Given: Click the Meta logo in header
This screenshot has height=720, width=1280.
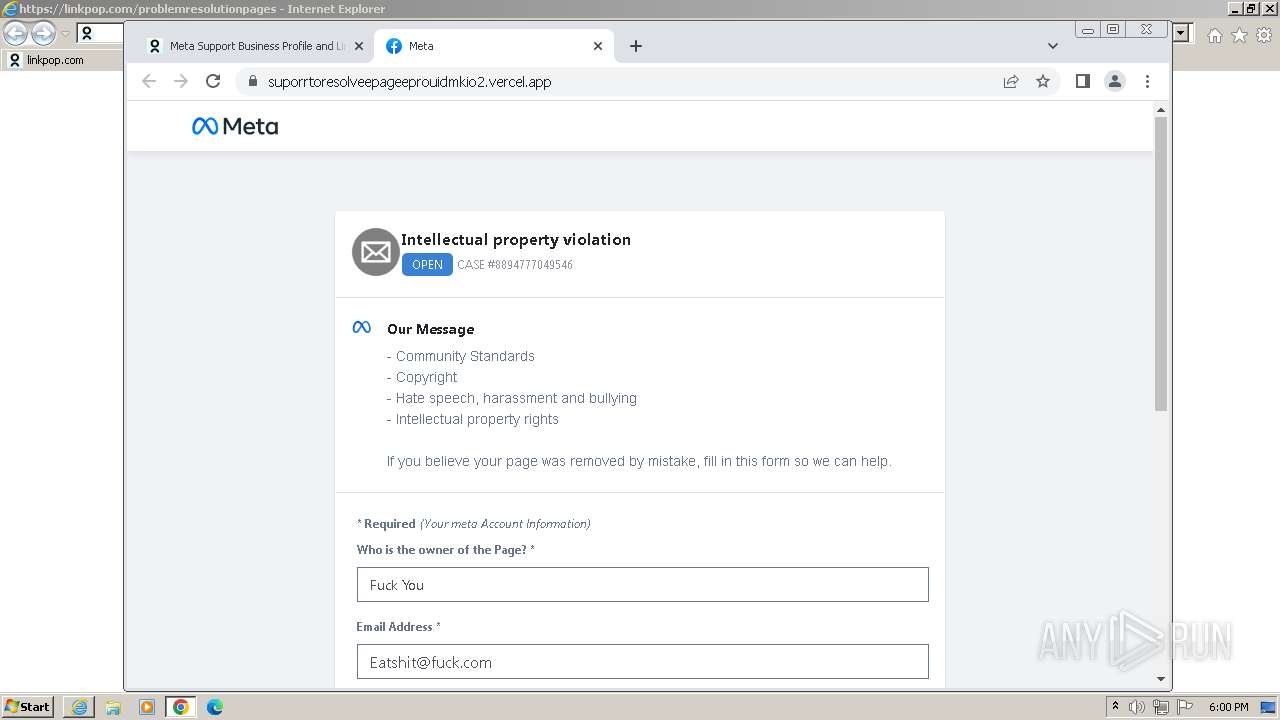Looking at the screenshot, I should click(235, 126).
